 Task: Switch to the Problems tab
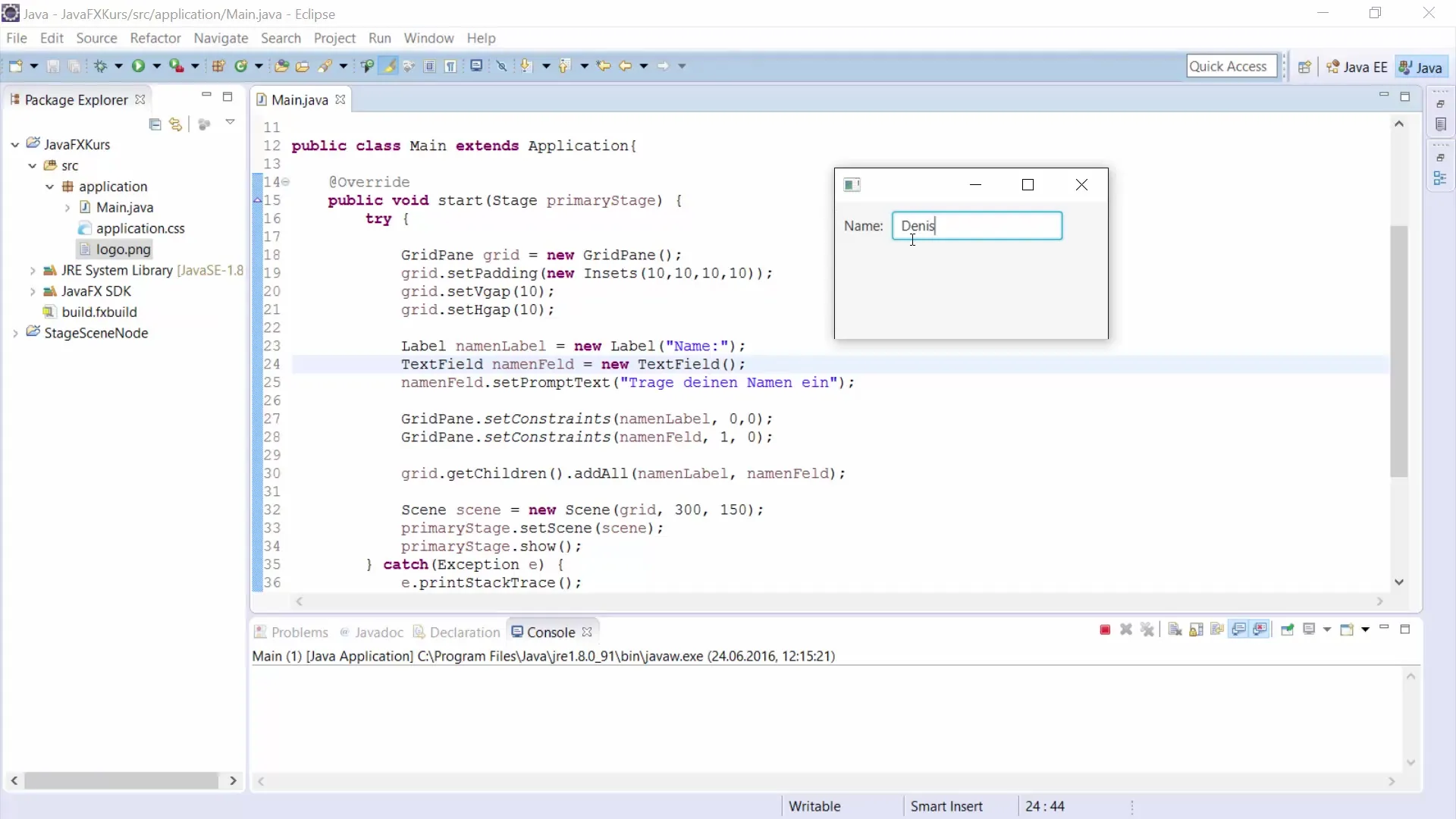(291, 632)
